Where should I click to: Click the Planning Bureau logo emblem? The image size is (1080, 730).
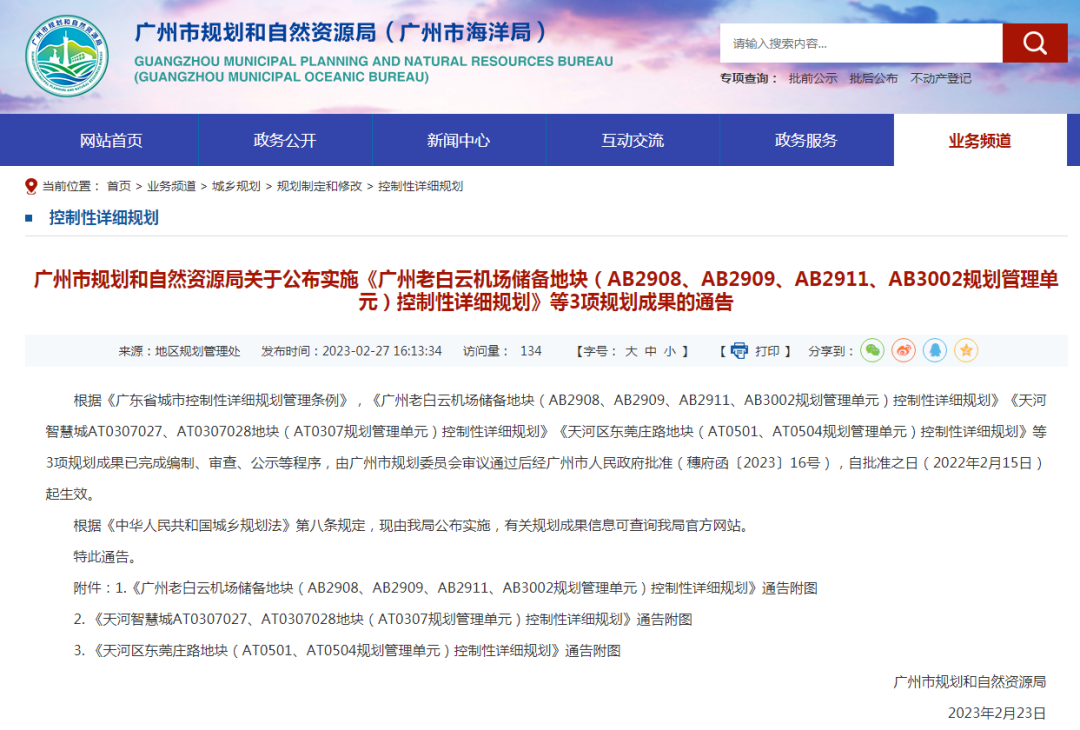tap(66, 54)
